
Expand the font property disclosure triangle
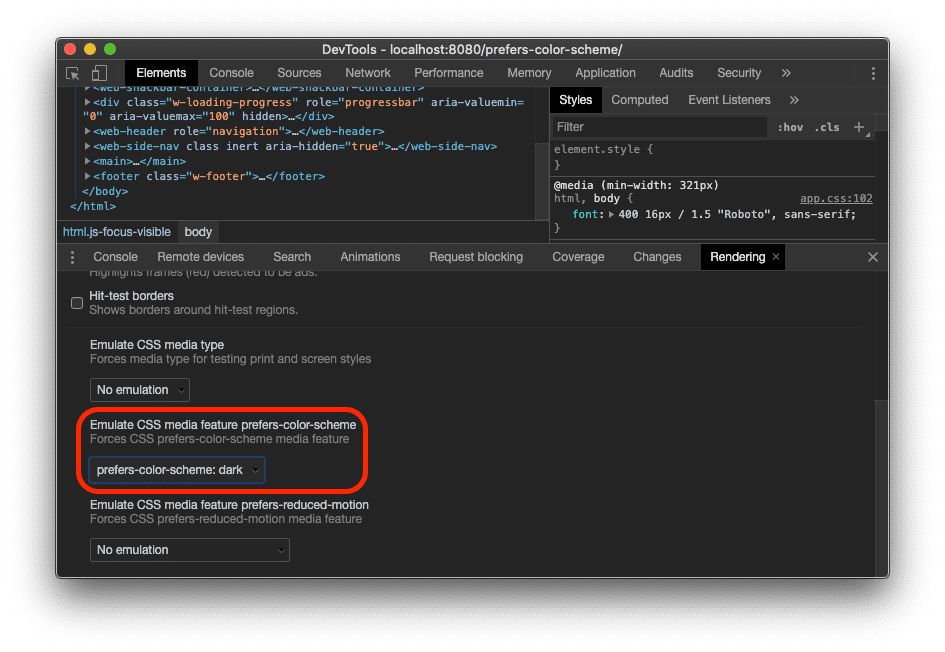610,214
